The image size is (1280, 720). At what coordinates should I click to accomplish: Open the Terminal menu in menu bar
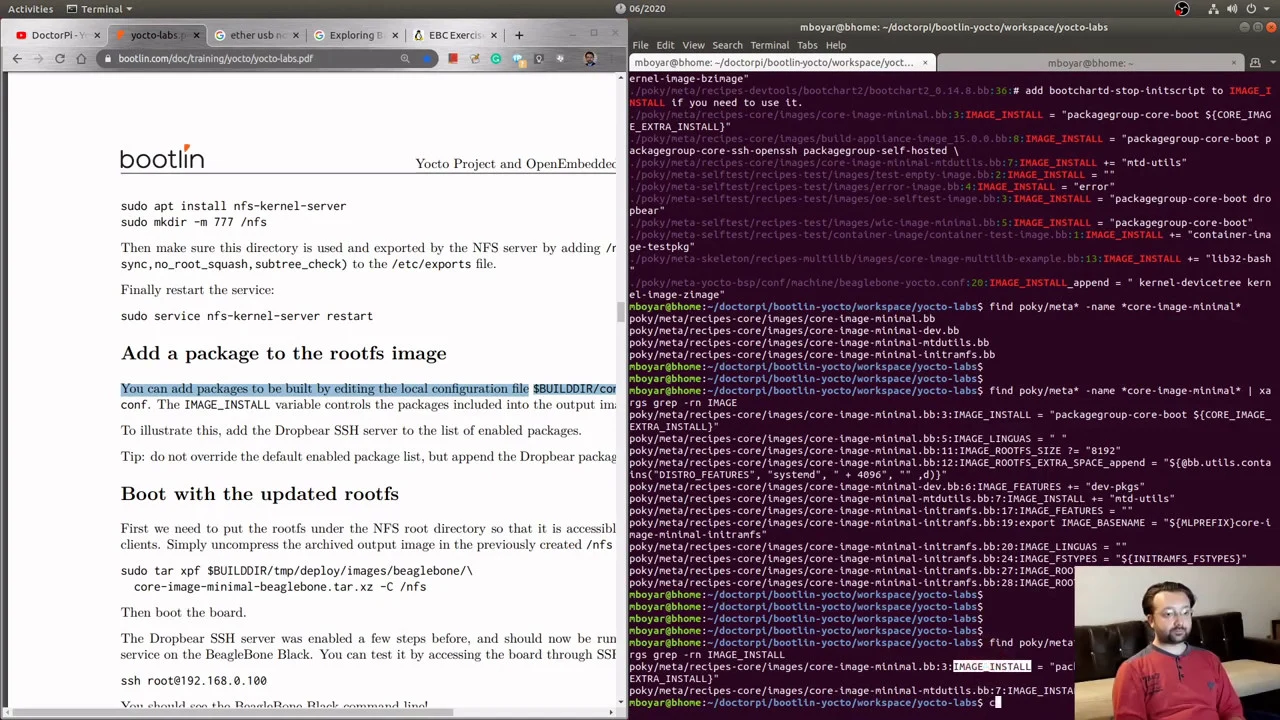[x=769, y=45]
